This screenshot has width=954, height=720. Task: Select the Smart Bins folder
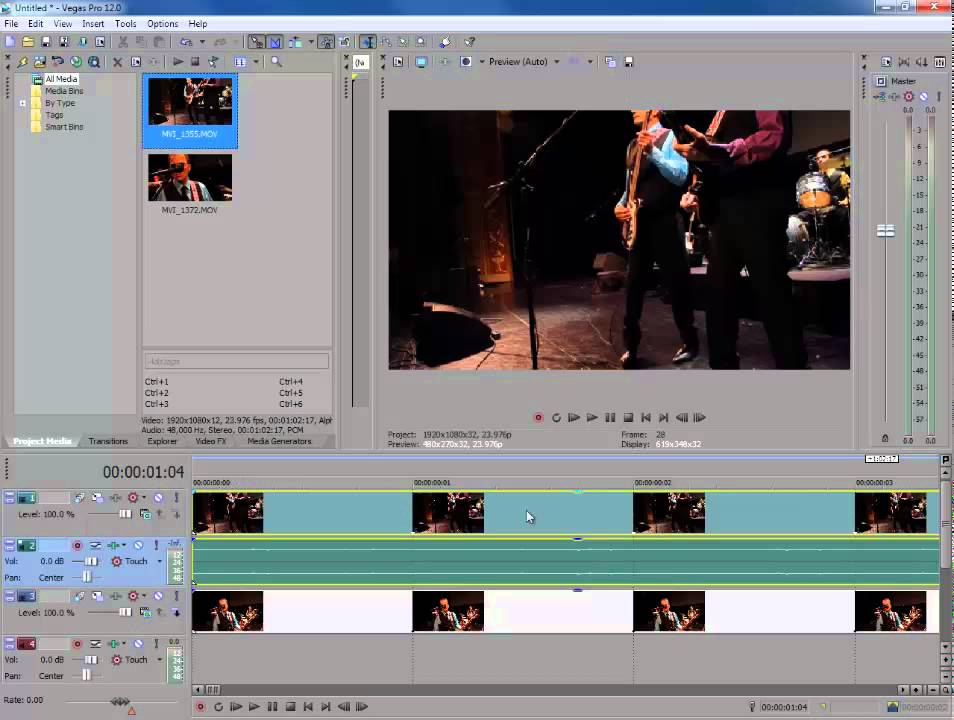coord(64,127)
